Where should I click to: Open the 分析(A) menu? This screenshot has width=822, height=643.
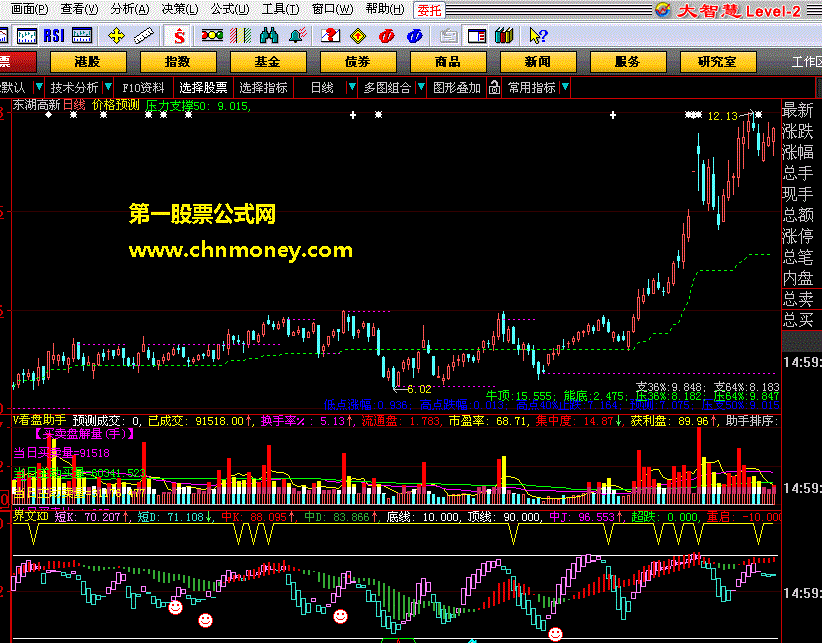pyautogui.click(x=130, y=9)
